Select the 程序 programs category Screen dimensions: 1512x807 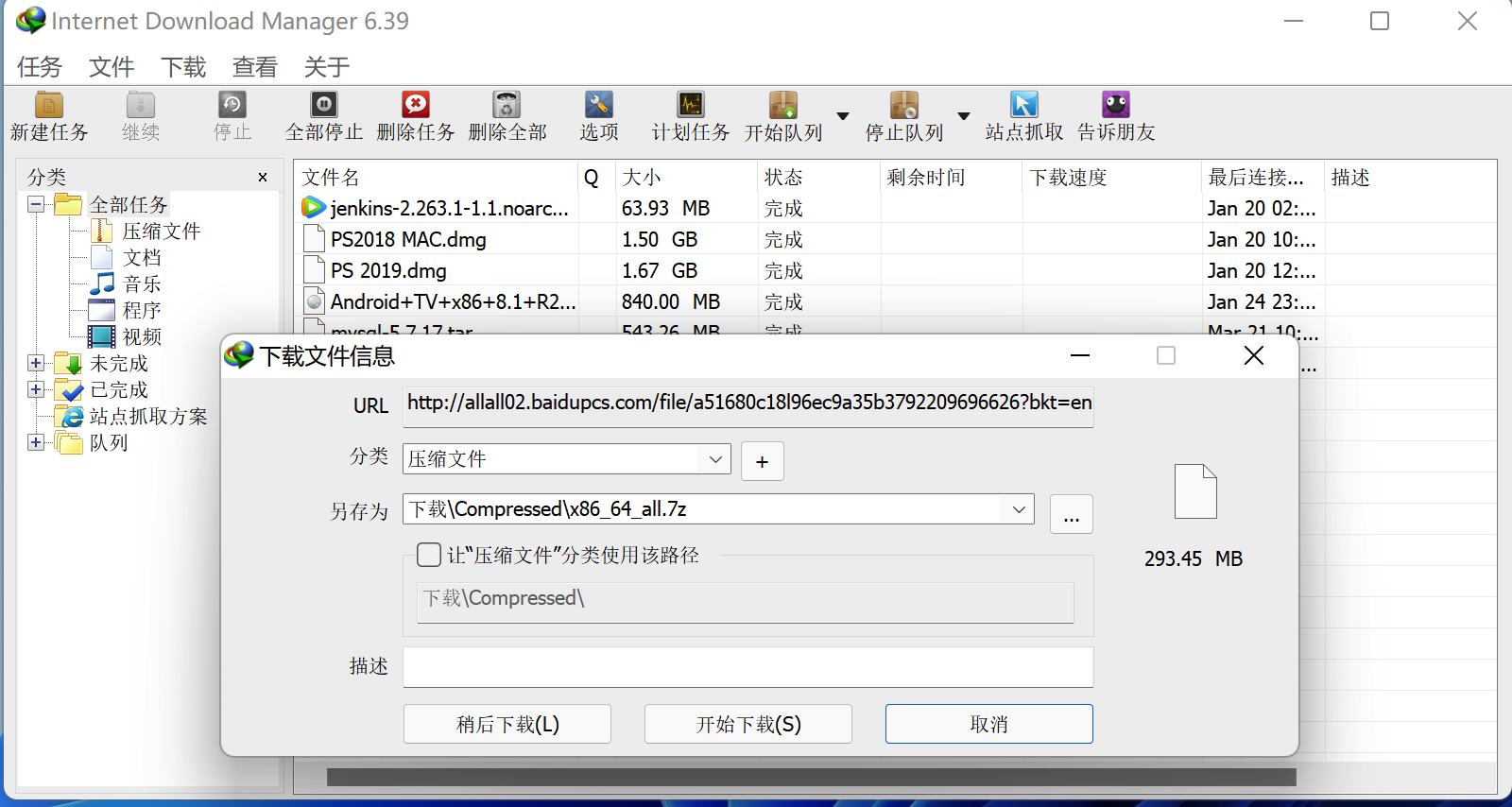click(142, 311)
